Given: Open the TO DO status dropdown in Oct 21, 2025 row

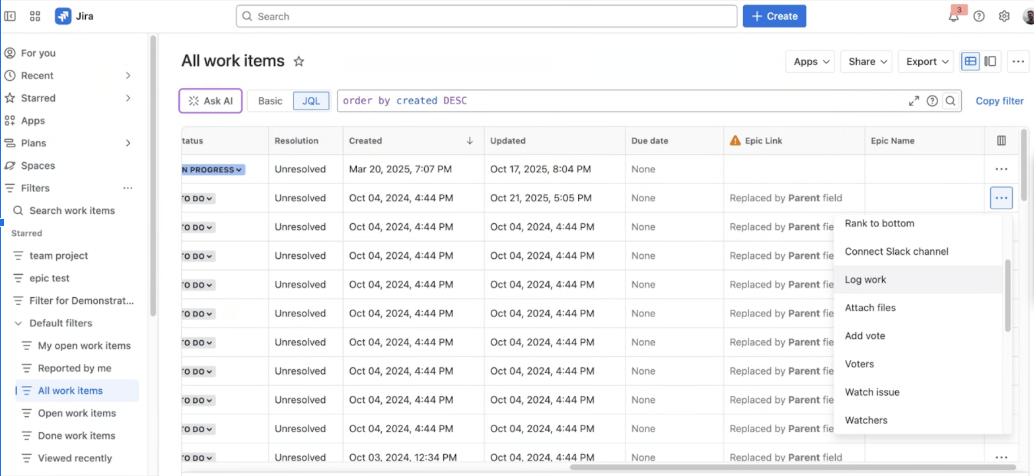Looking at the screenshot, I should click(198, 198).
